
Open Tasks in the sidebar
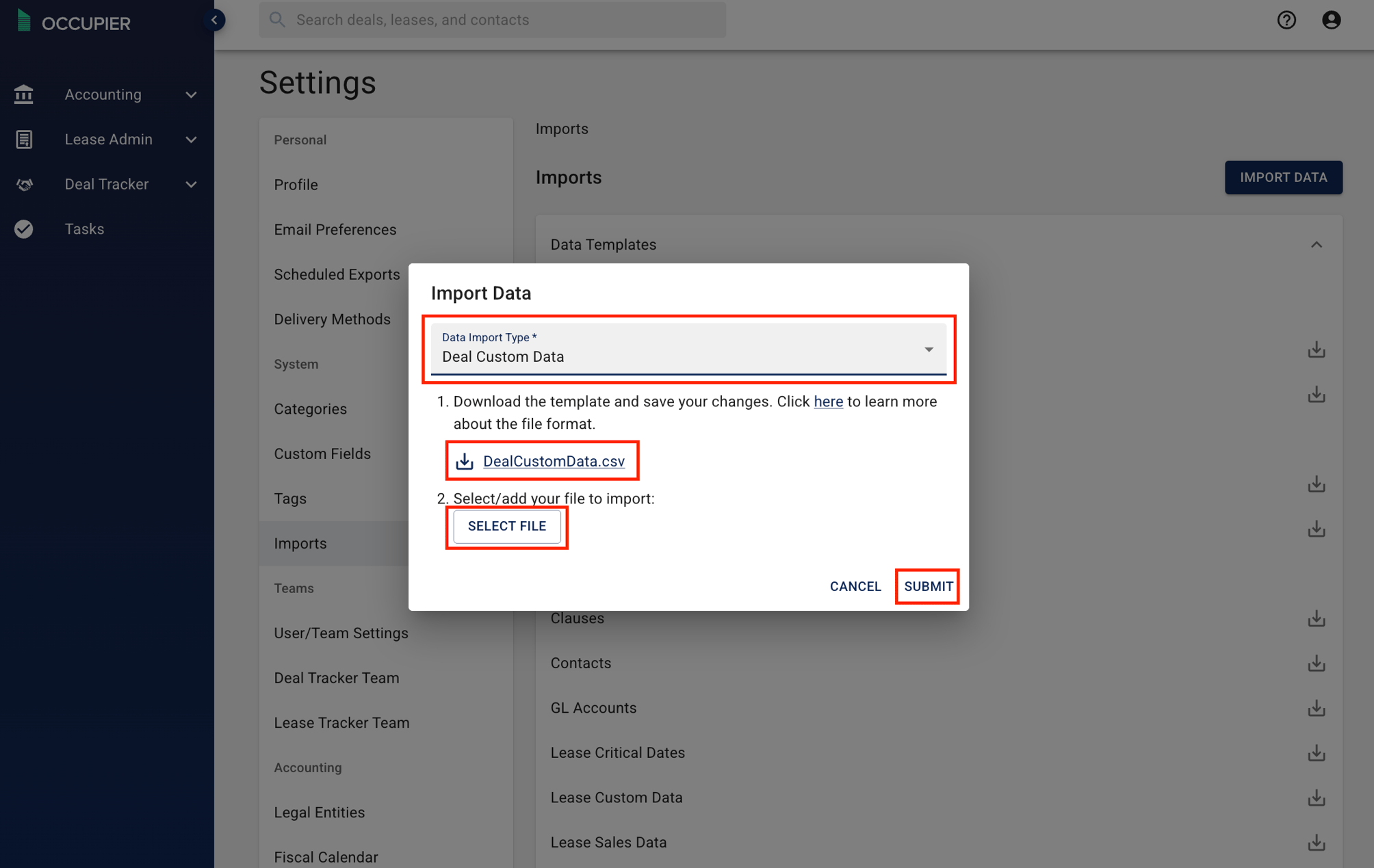click(84, 229)
